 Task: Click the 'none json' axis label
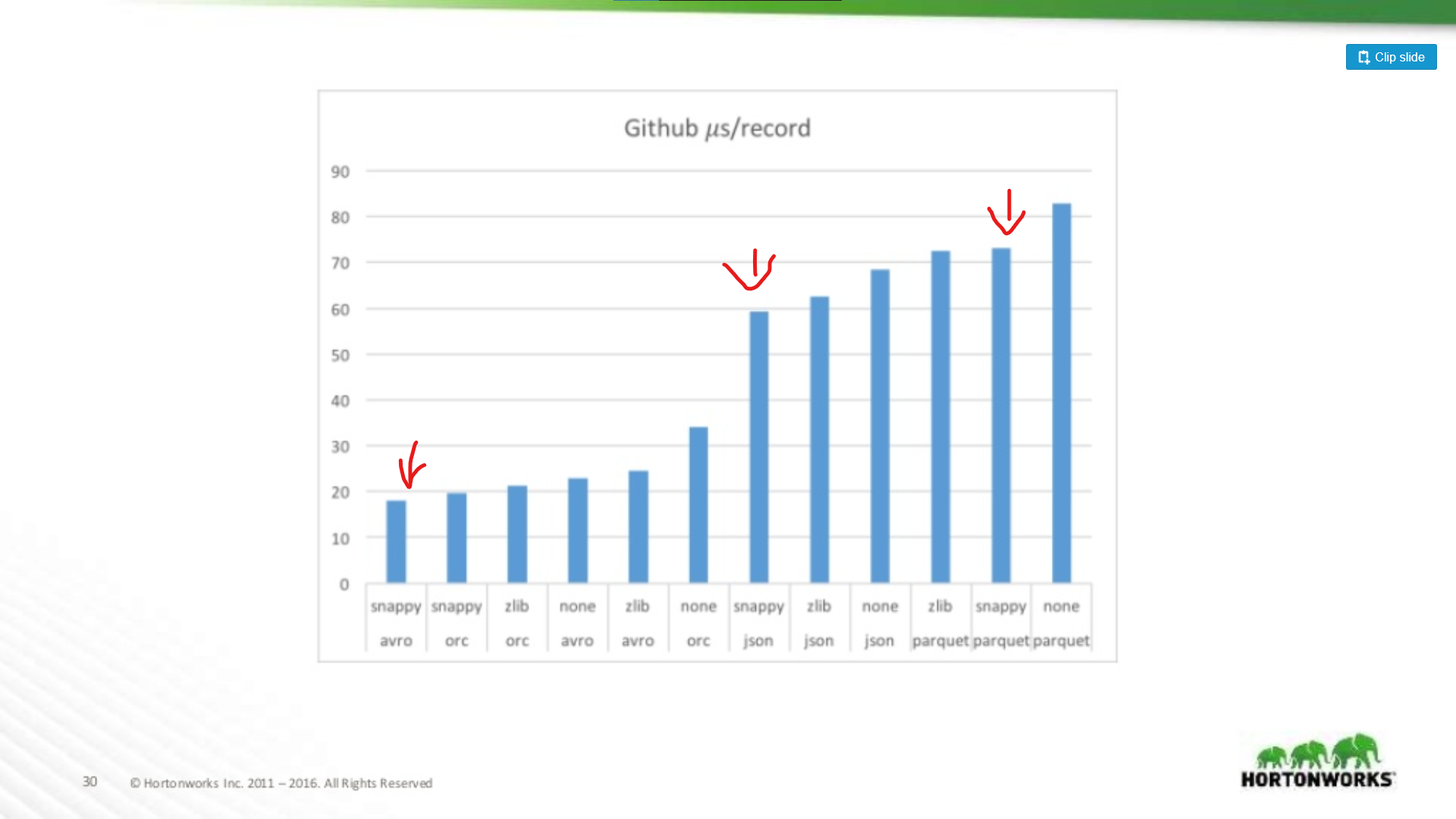[880, 623]
